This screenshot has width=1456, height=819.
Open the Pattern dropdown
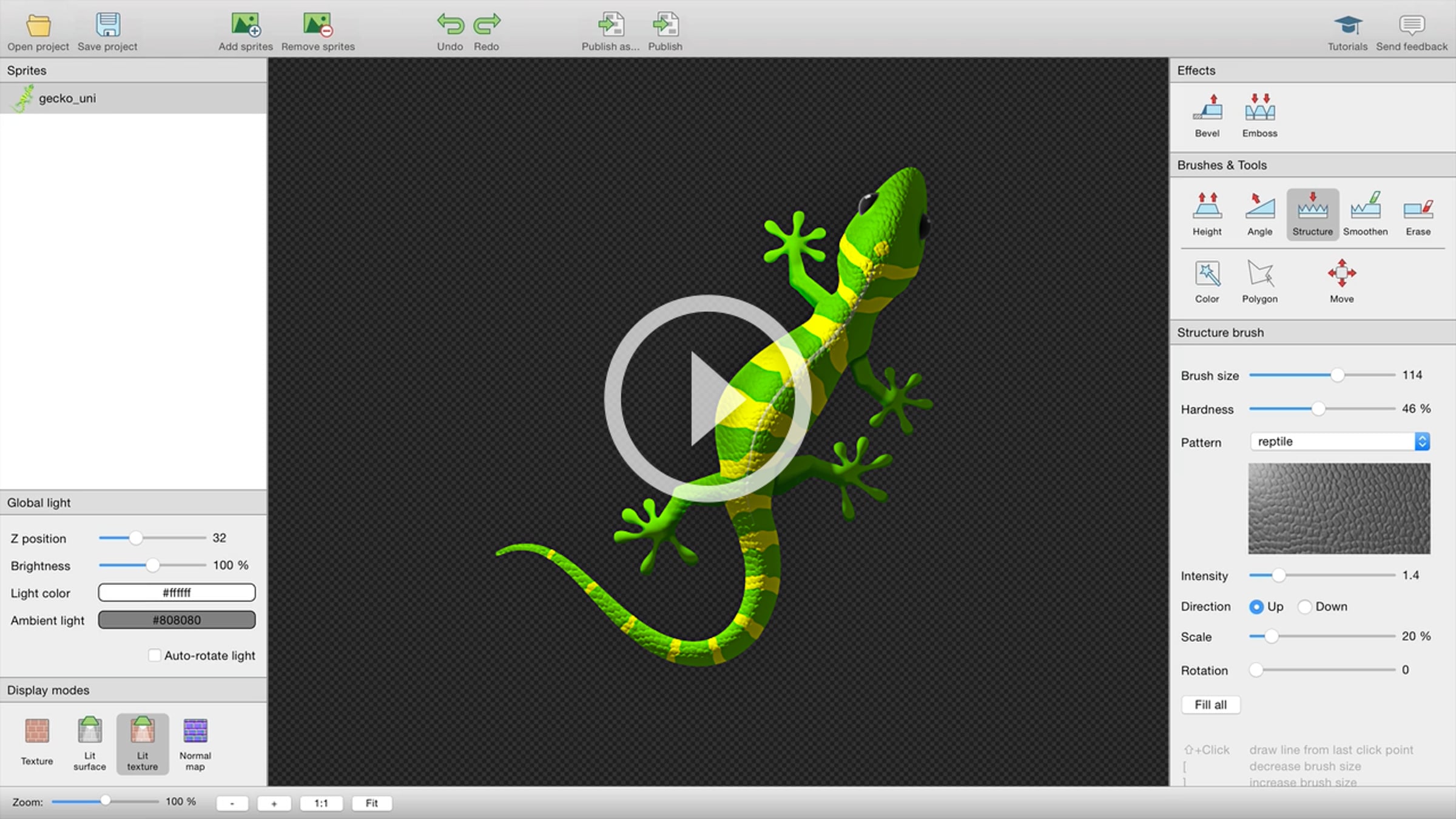(x=1340, y=442)
